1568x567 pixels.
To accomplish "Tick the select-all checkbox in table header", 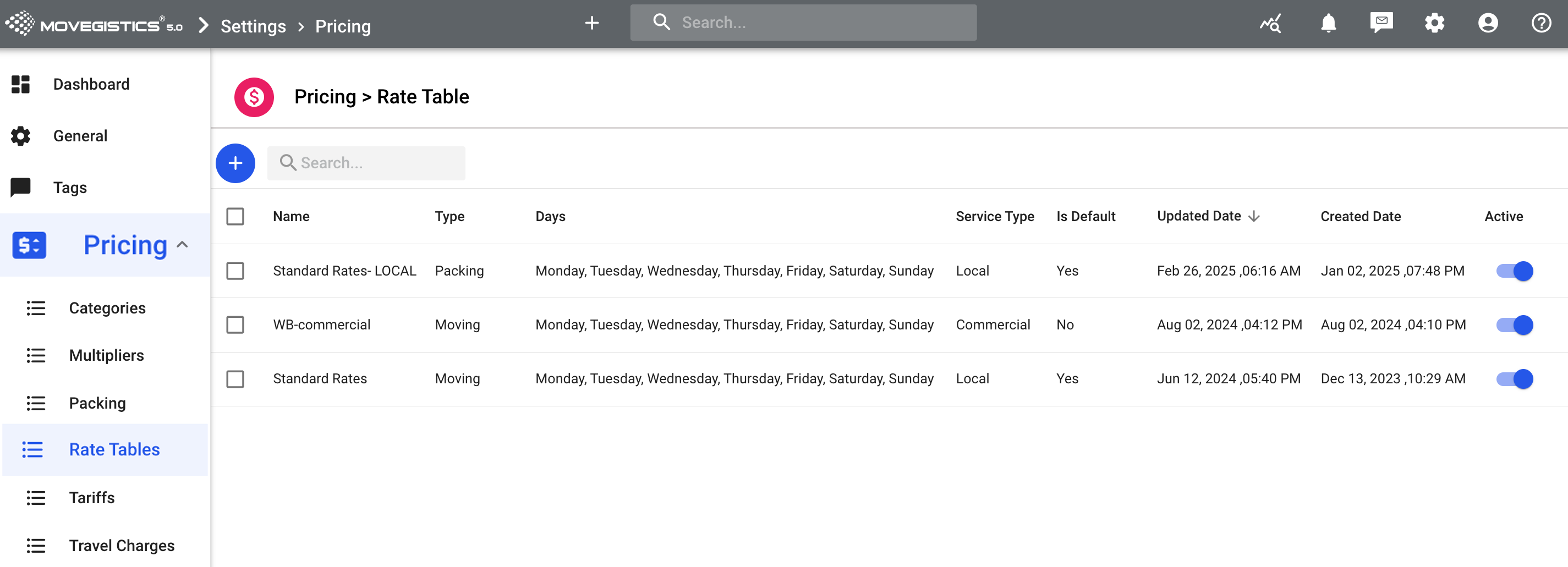I will [x=235, y=217].
